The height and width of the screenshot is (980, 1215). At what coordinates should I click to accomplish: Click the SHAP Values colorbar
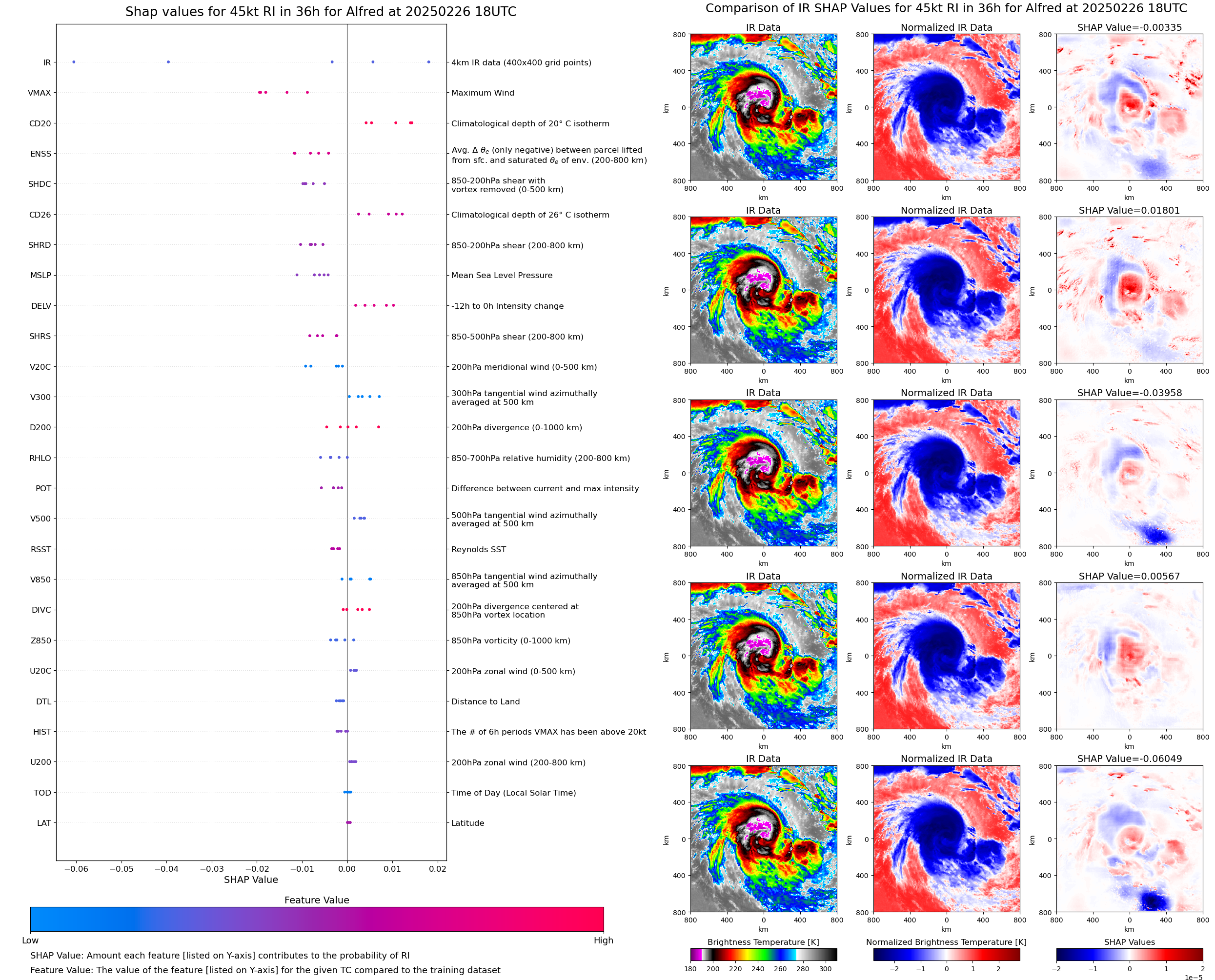point(1129,954)
